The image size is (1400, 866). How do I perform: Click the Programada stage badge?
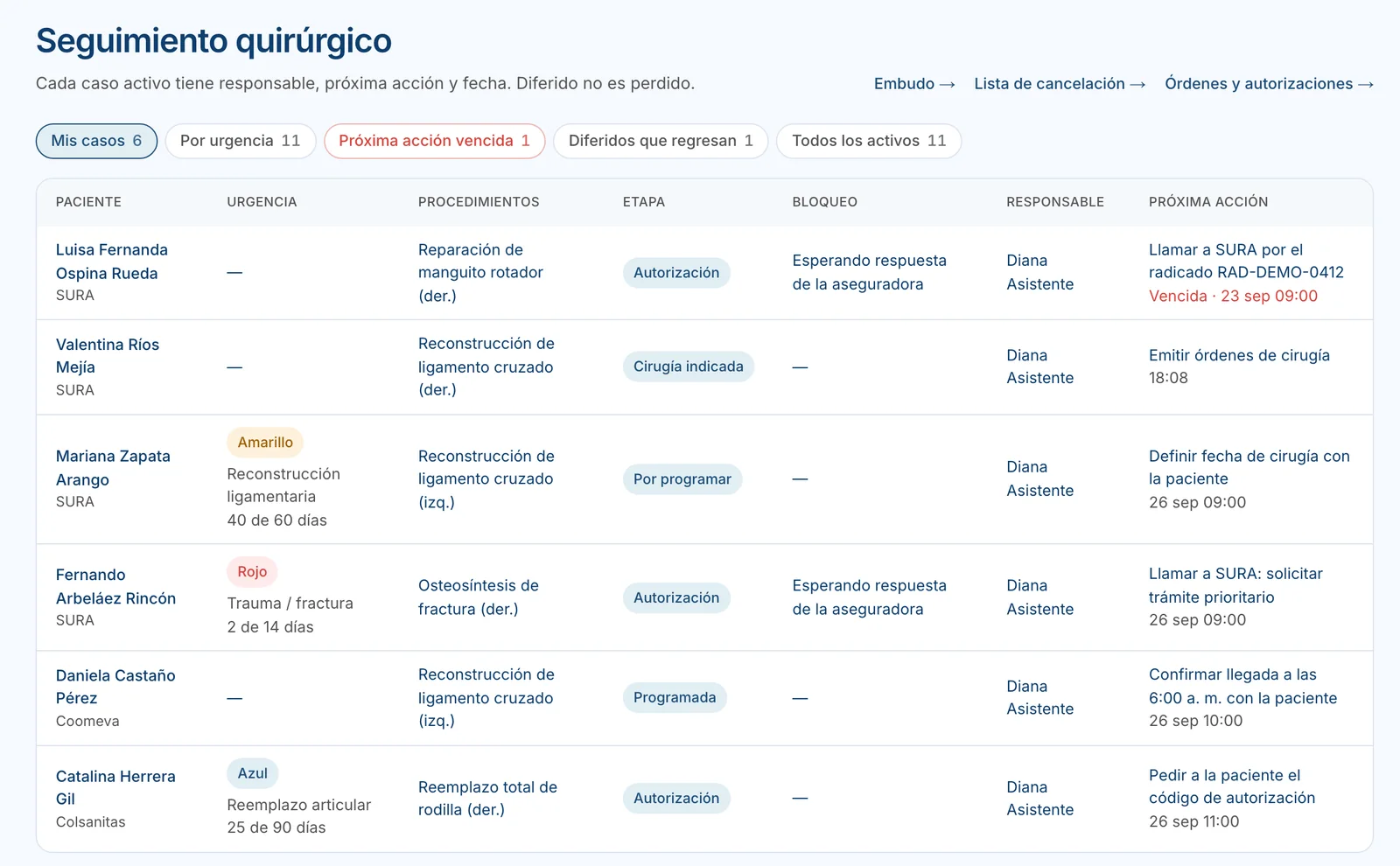675,697
